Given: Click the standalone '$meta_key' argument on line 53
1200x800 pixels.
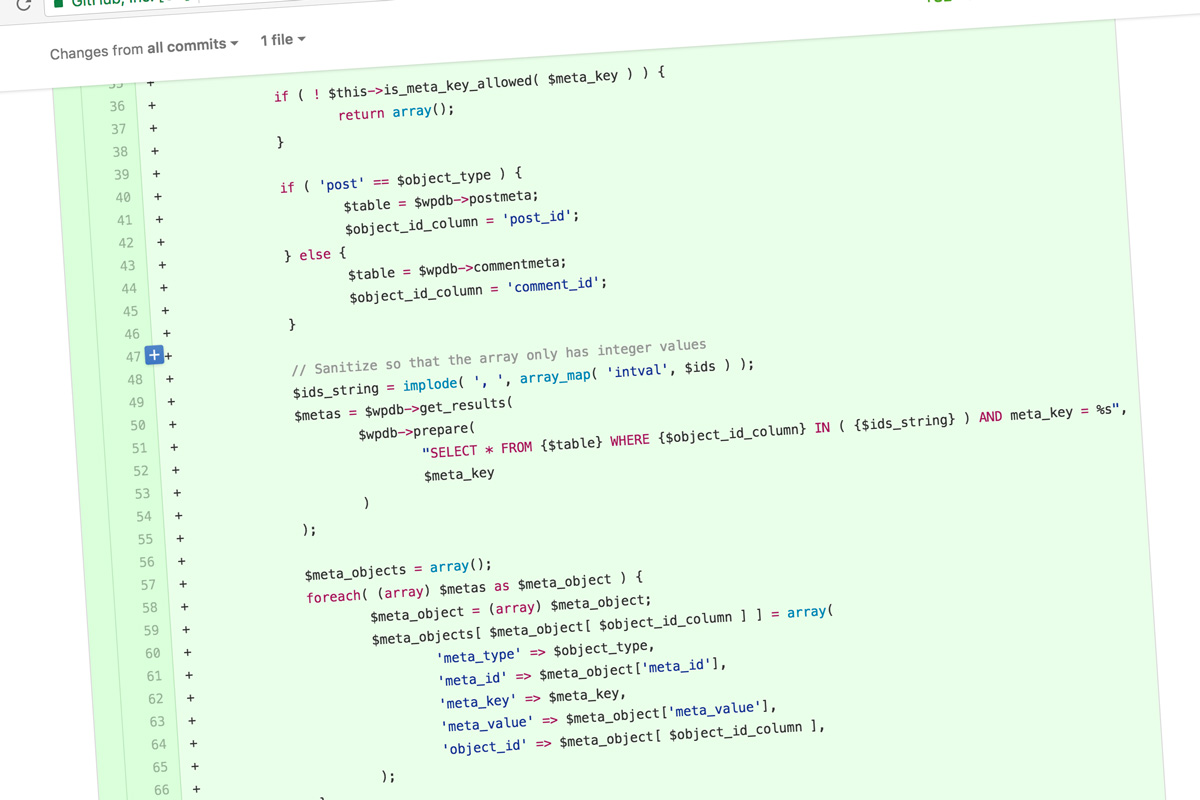Looking at the screenshot, I should click(459, 475).
